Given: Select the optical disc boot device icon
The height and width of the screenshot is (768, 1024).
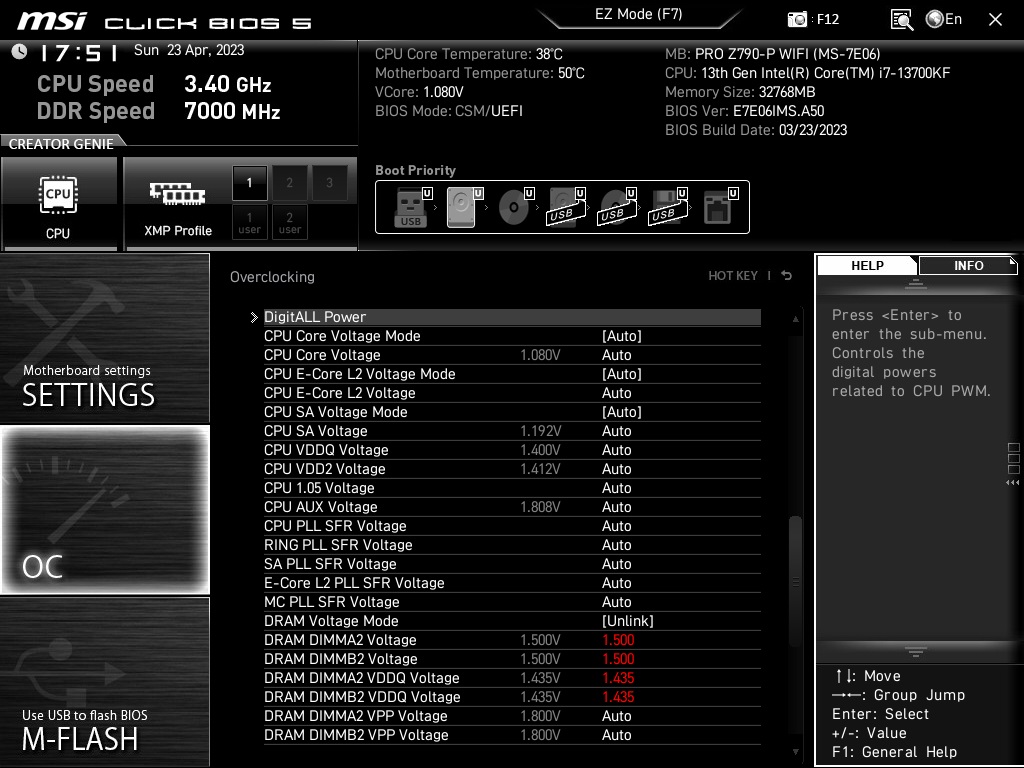Looking at the screenshot, I should point(515,207).
